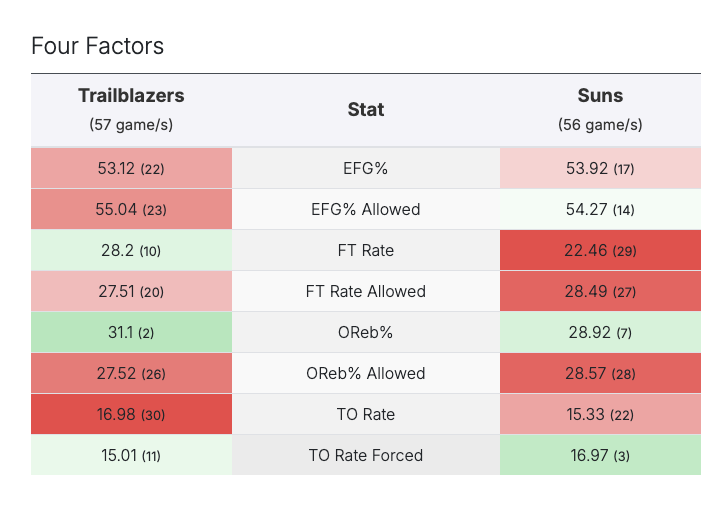The image size is (724, 514).
Task: Click the Four Factors heading
Action: tap(97, 46)
